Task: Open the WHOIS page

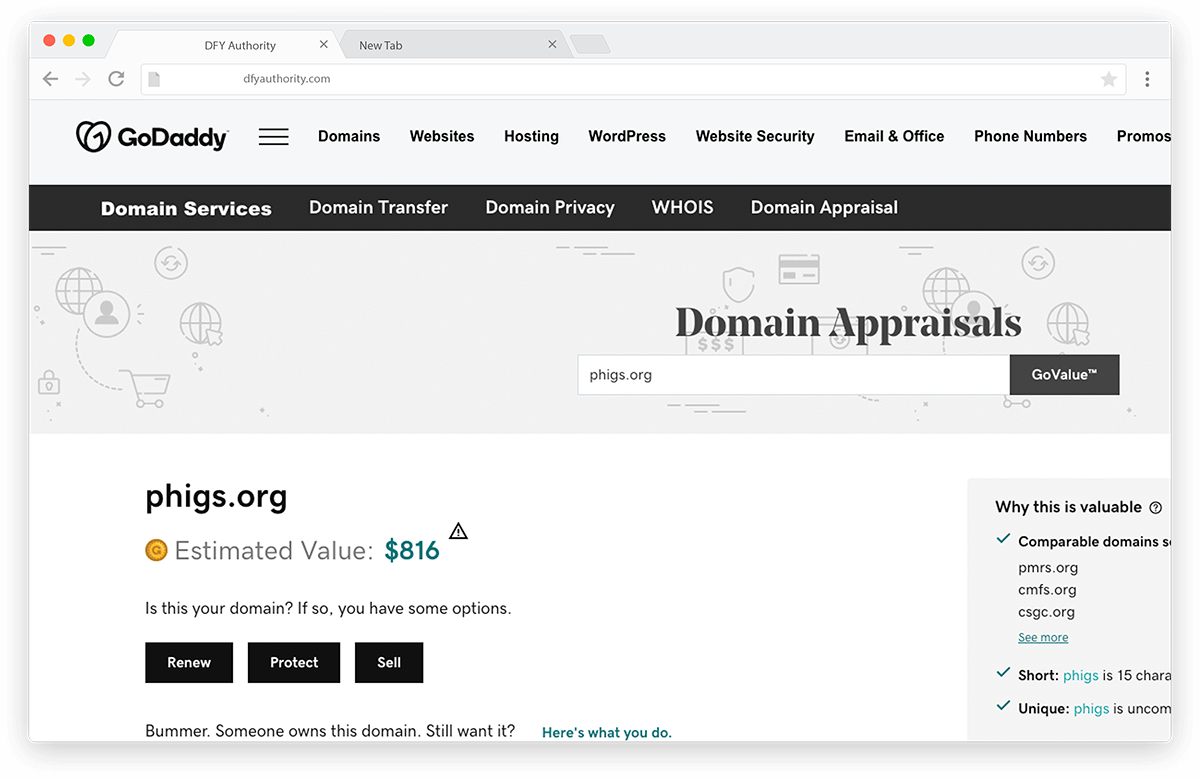Action: click(x=683, y=208)
